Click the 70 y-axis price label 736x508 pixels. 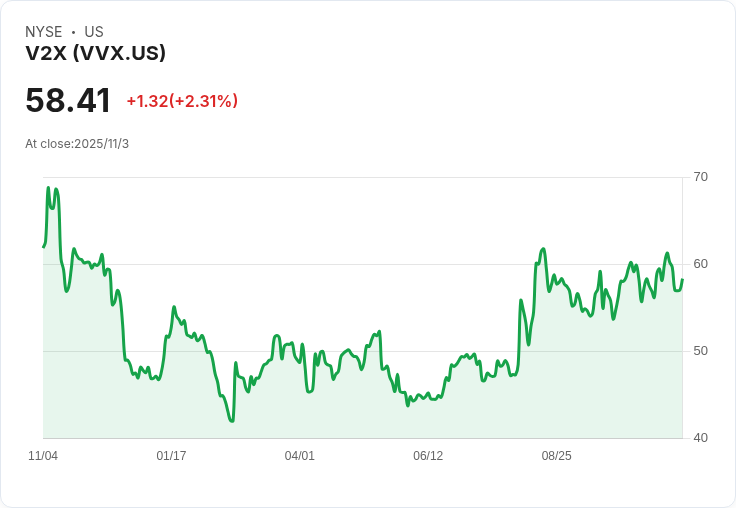click(700, 177)
